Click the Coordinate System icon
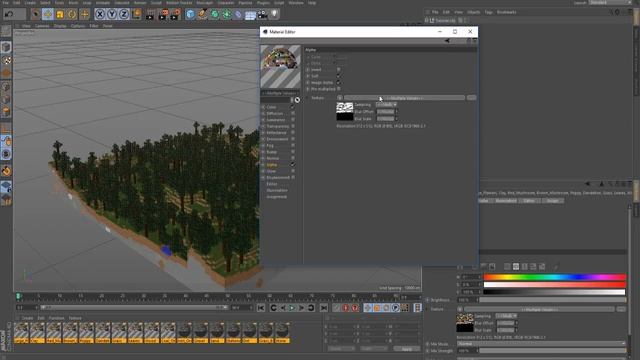Screen dimensions: 640x360 tap(137, 15)
